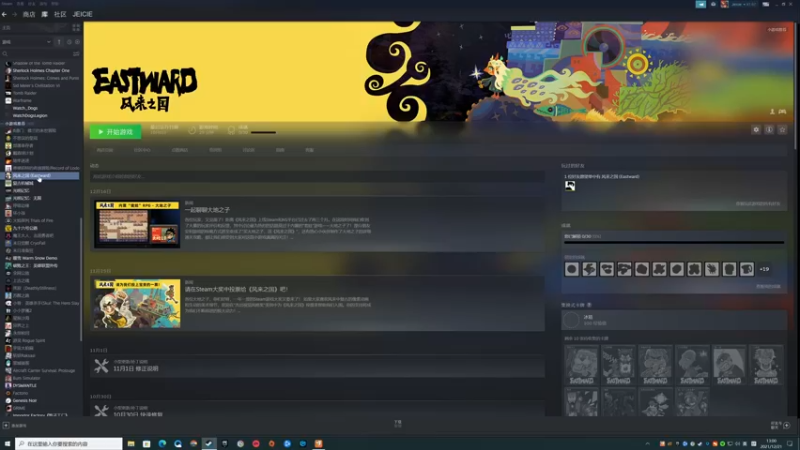Viewport: 800px width, 450px height.
Task: Open advanced filter sliders icon by search
Action: coord(76,54)
